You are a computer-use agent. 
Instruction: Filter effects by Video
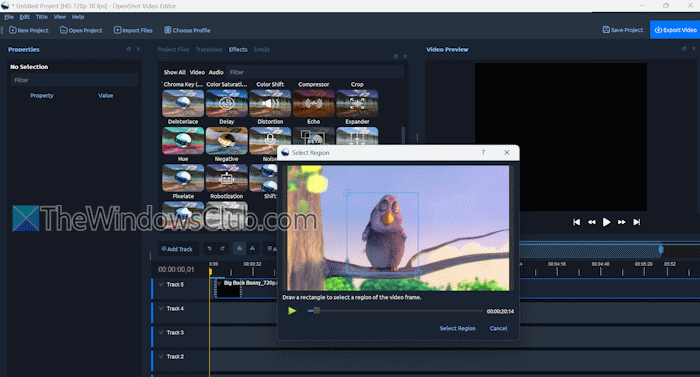pyautogui.click(x=197, y=72)
